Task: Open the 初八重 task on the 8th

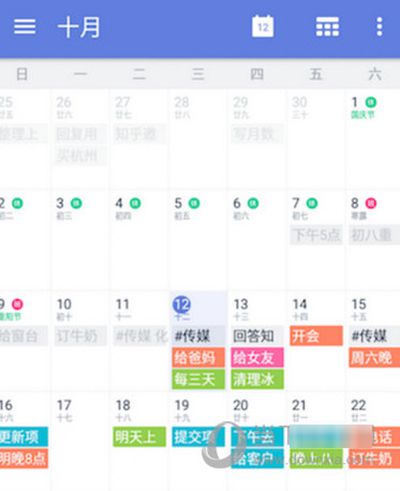Action: pos(374,235)
